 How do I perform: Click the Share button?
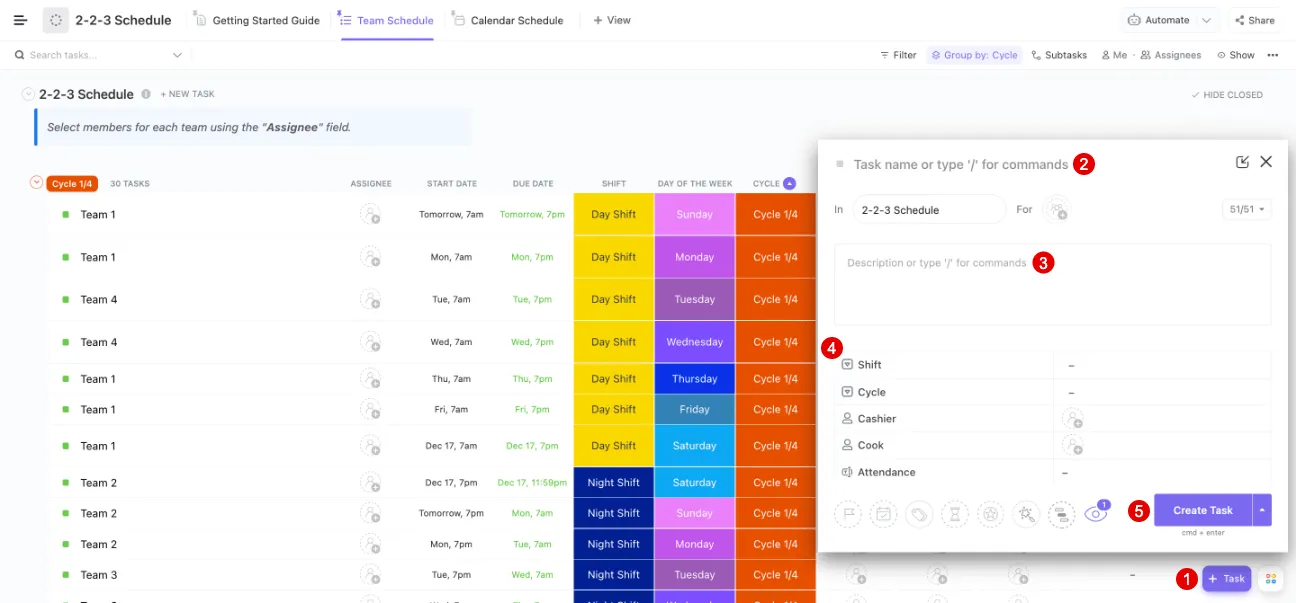pyautogui.click(x=1254, y=20)
